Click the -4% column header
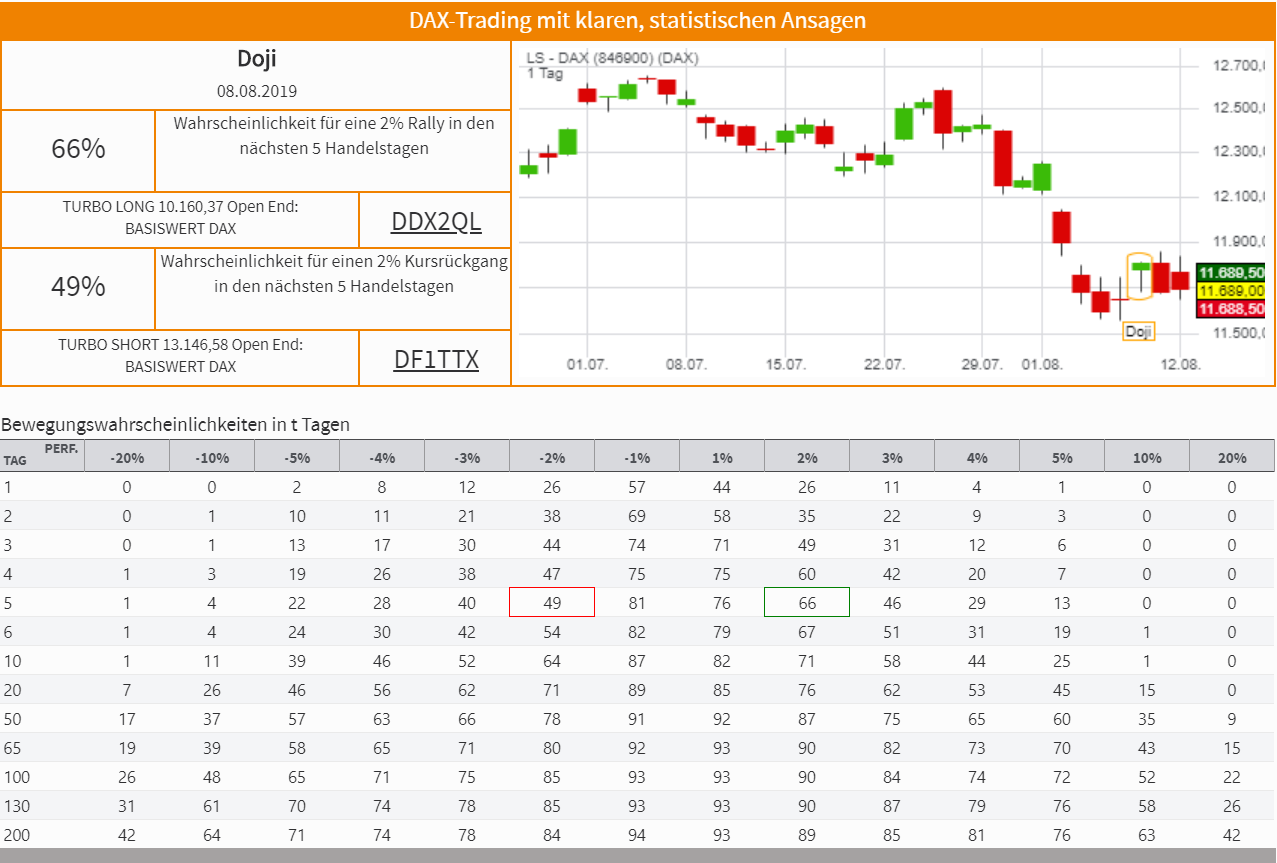The width and height of the screenshot is (1277, 863). [x=382, y=458]
